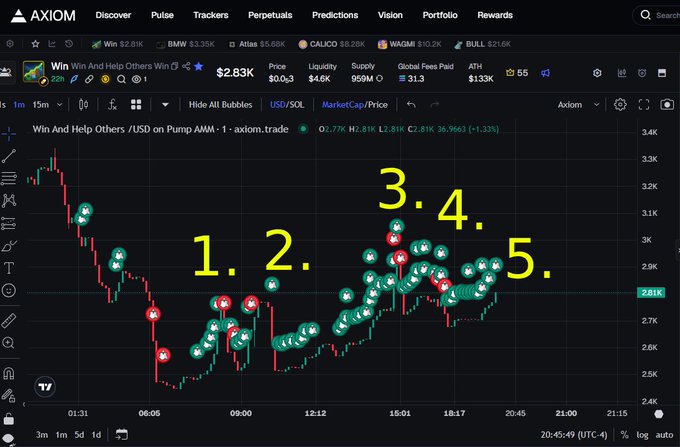Open the WAGMI $10.2K ticker
The height and width of the screenshot is (447, 680).
pyautogui.click(x=409, y=44)
